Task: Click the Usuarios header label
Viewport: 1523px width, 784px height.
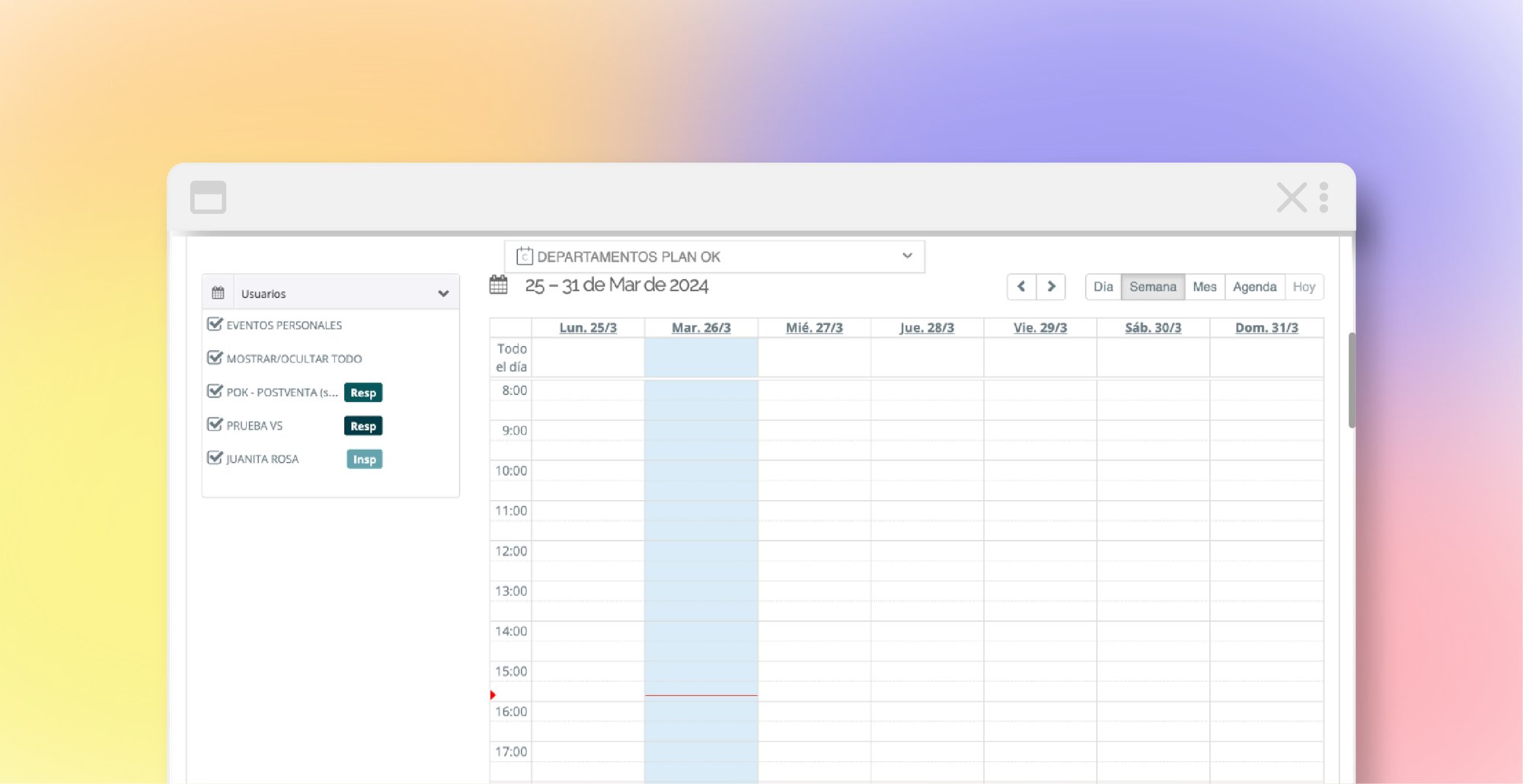Action: [x=263, y=294]
